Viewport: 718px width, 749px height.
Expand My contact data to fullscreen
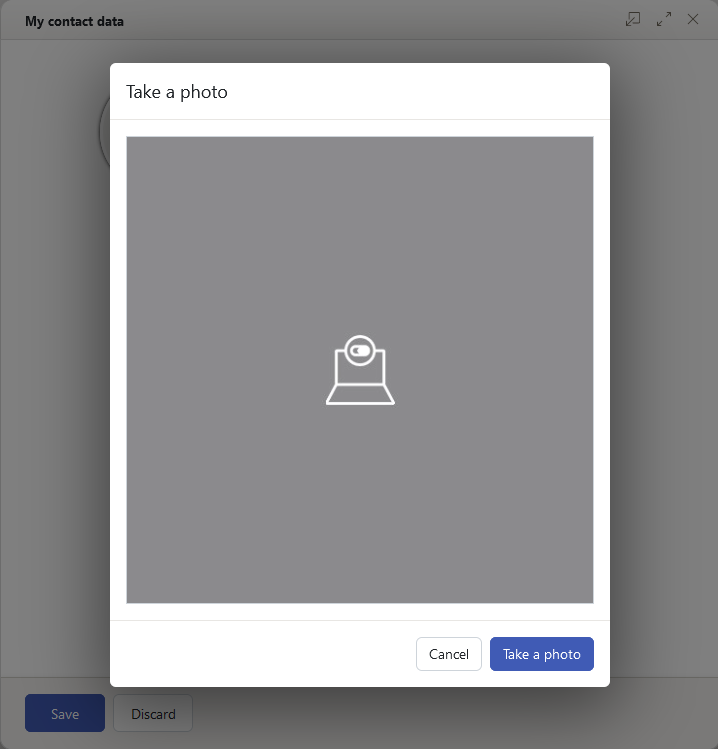click(x=664, y=19)
